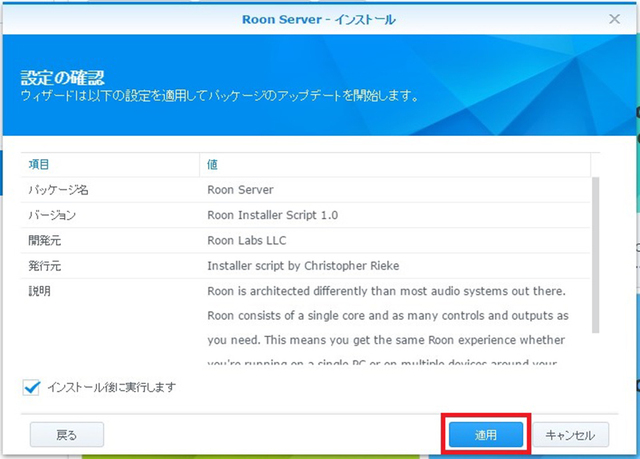Close the Roon Server install dialog
640x459 pixels.
(614, 19)
